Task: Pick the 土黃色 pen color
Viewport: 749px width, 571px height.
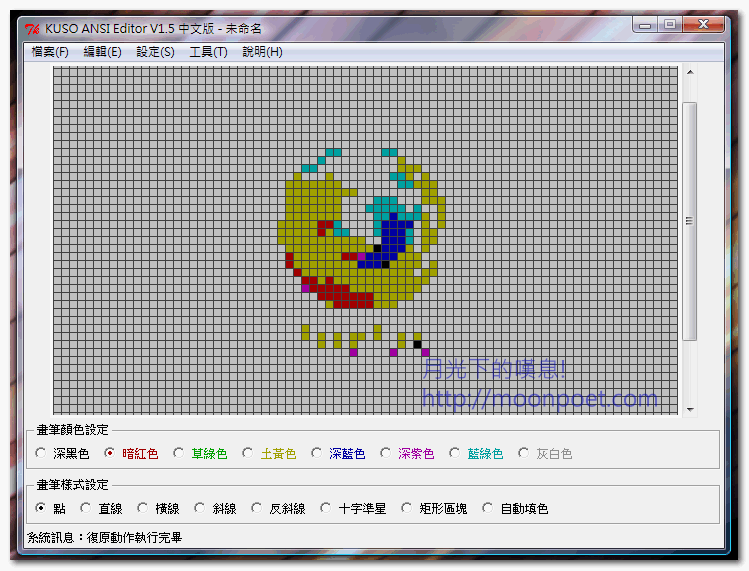Action: [x=248, y=454]
